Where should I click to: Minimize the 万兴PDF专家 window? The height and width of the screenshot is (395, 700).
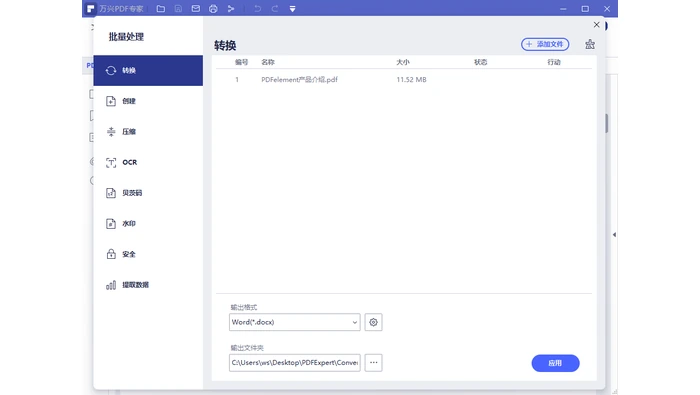click(x=563, y=8)
